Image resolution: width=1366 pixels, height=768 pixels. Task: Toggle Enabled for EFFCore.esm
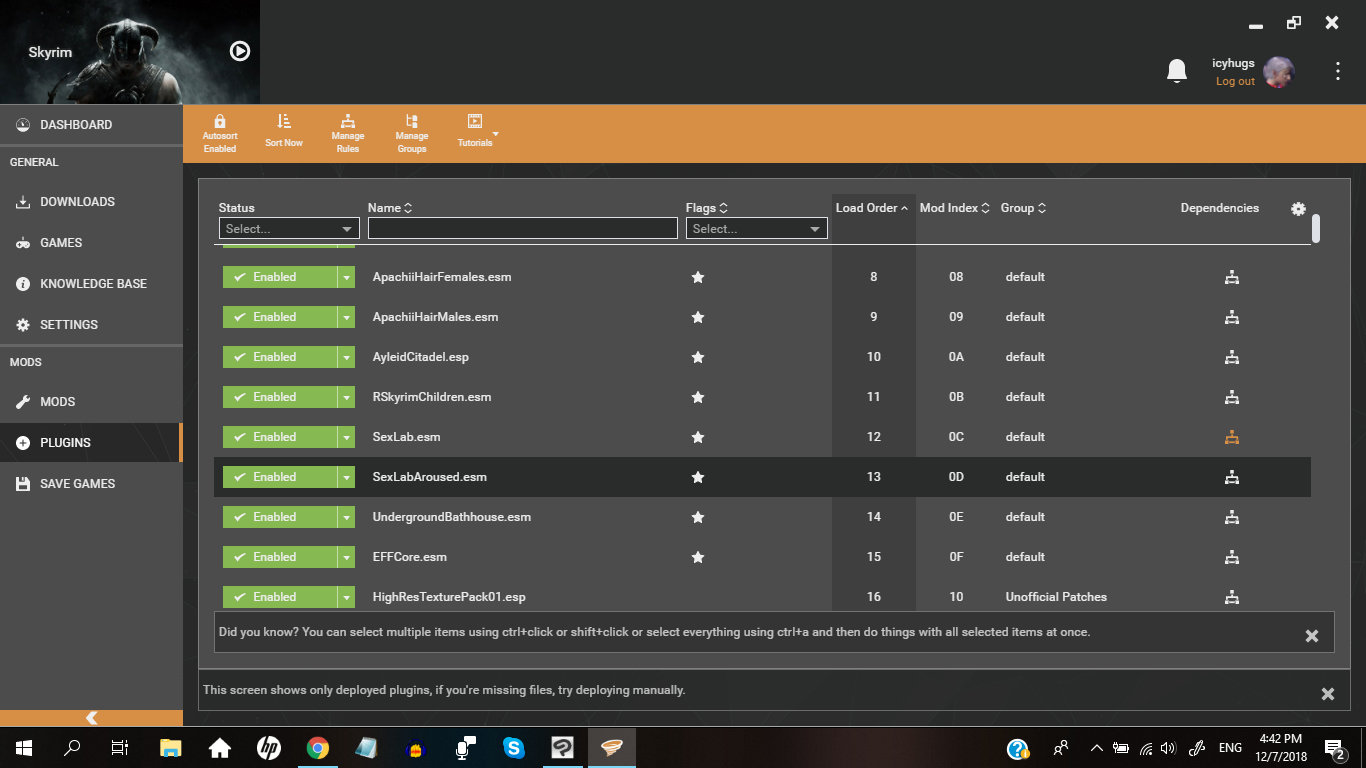[279, 557]
